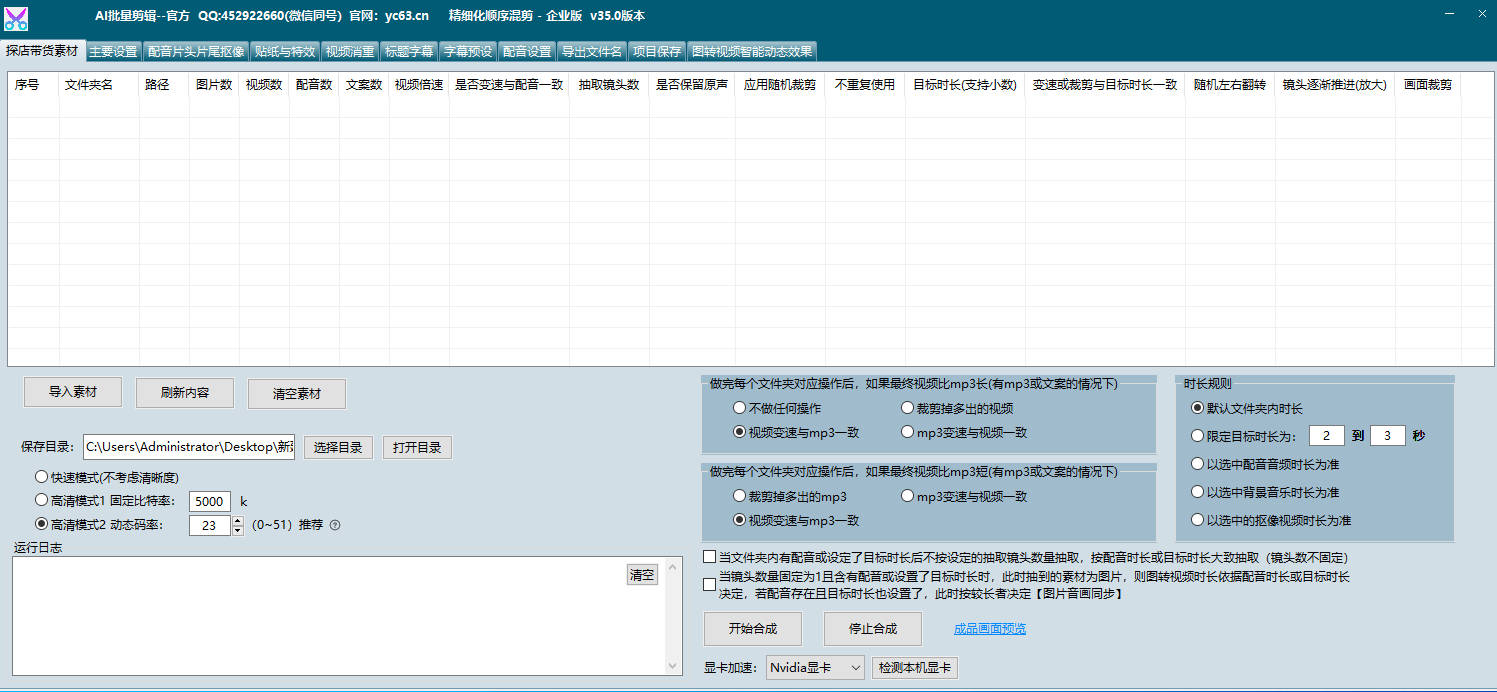The height and width of the screenshot is (692, 1497).
Task: Enable the 图片音画同步 checkbox
Action: click(710, 585)
